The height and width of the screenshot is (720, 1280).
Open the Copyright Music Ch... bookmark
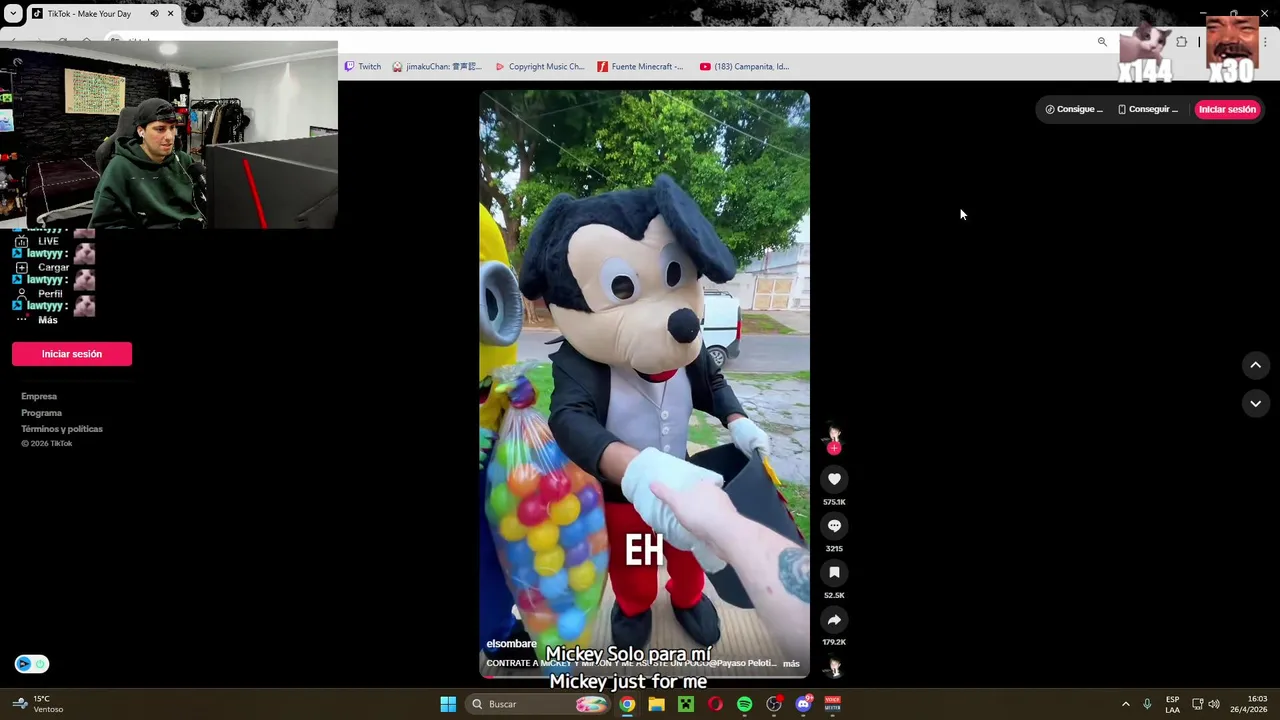[540, 66]
